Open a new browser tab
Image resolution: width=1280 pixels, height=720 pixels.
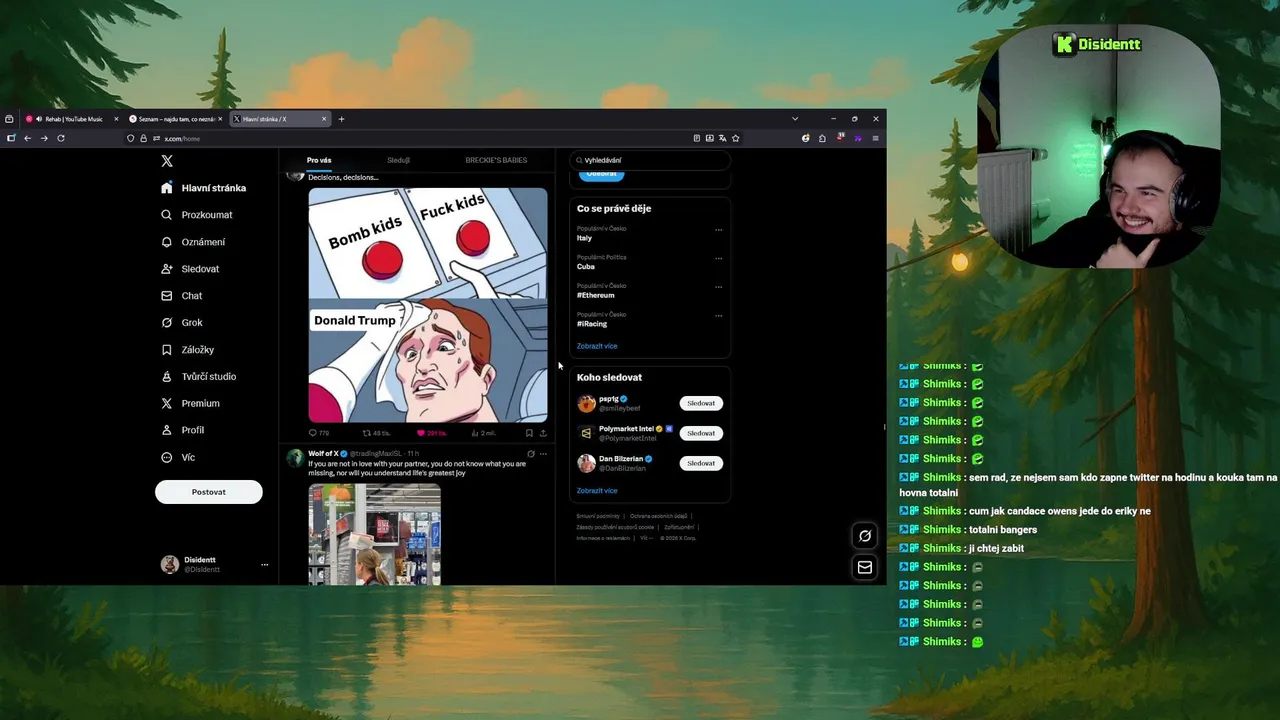[x=341, y=119]
